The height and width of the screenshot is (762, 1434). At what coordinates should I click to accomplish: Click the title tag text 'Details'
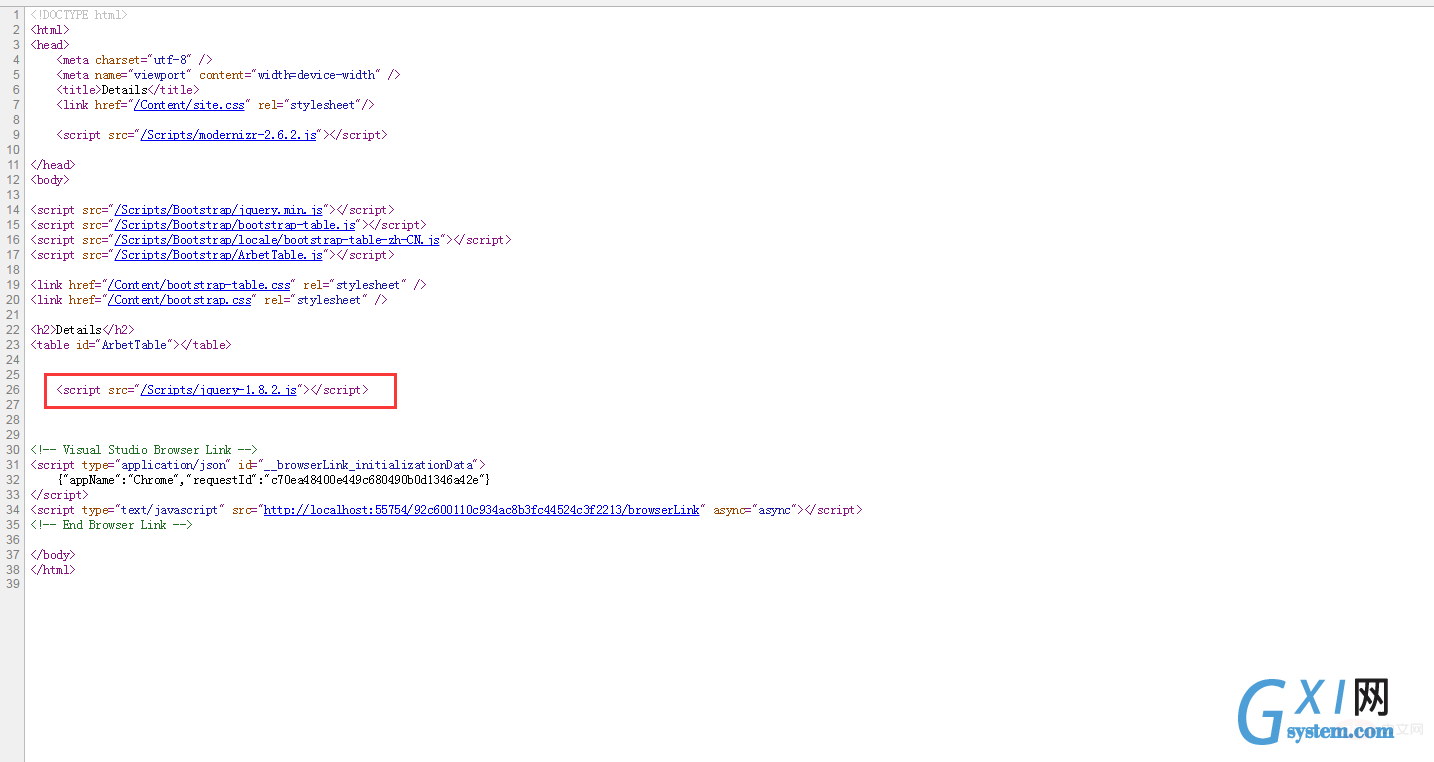[x=125, y=90]
